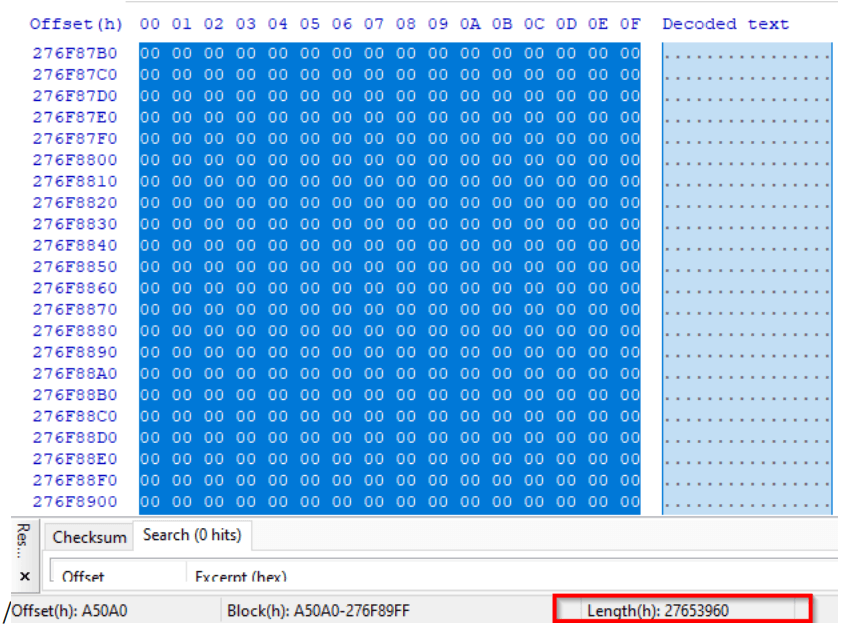This screenshot has height=626, width=841.
Task: Click decoded text of row 276F87B0
Action: tap(747, 54)
